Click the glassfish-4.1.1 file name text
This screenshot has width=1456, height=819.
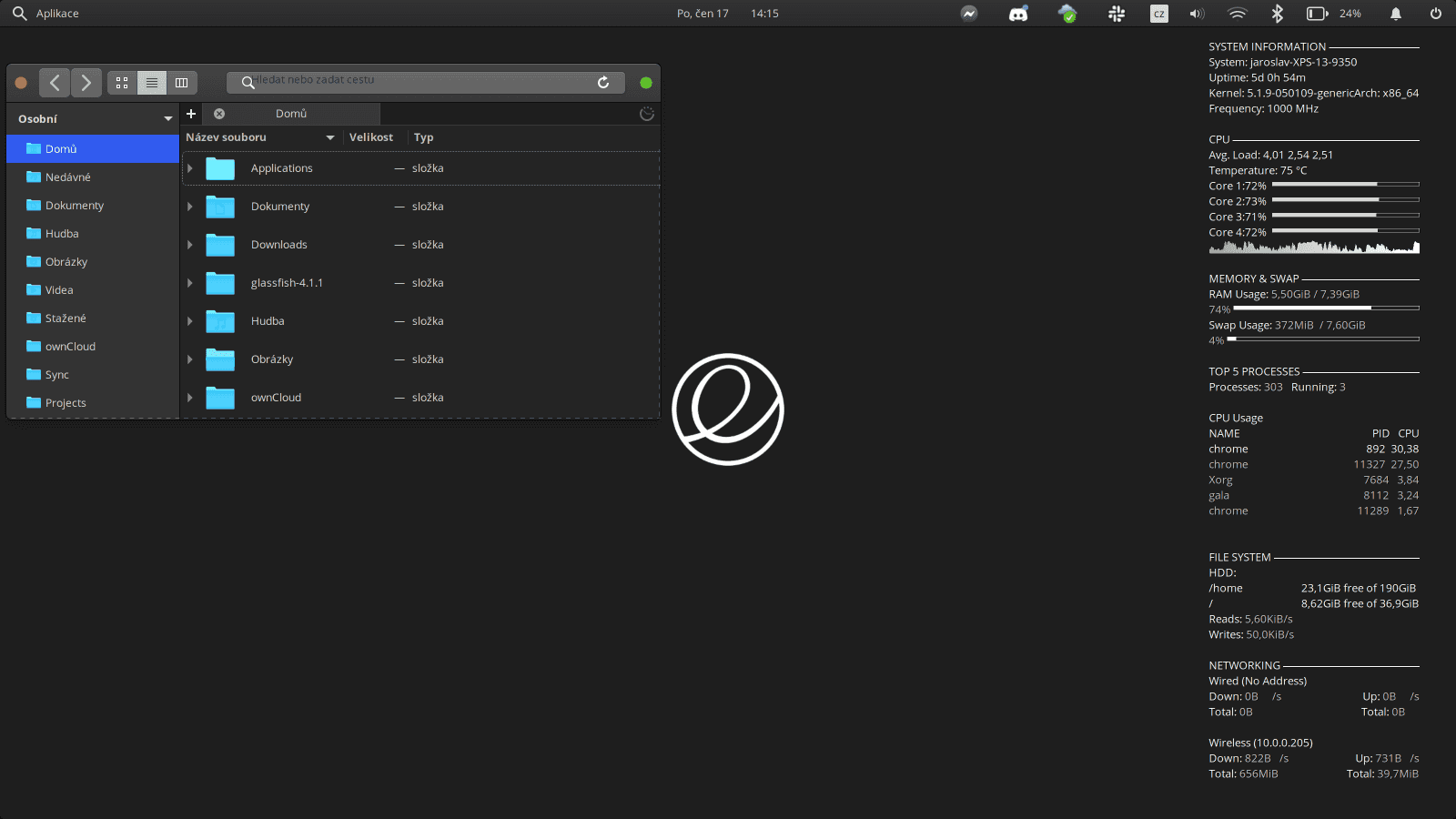287,283
